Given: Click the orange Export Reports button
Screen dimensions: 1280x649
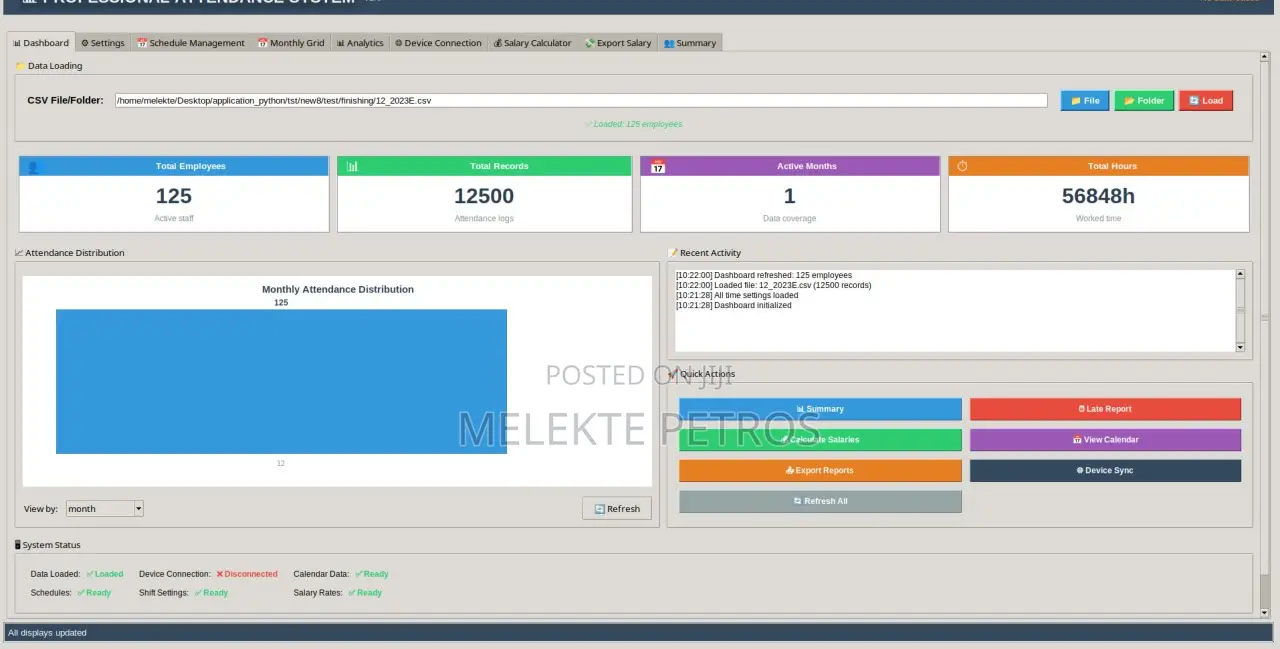Looking at the screenshot, I should tap(820, 470).
